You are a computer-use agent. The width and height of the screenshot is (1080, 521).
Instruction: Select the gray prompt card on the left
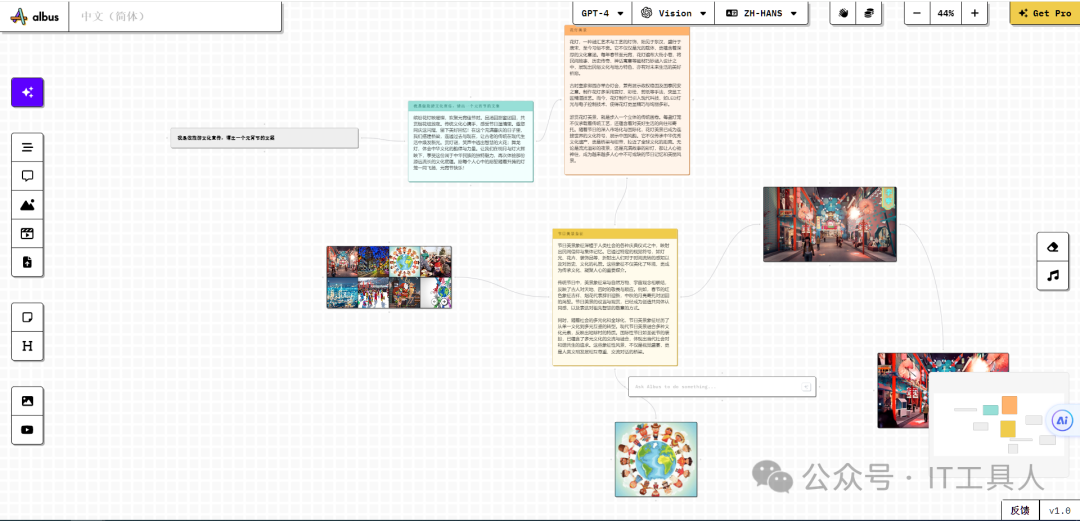pyautogui.click(x=265, y=138)
